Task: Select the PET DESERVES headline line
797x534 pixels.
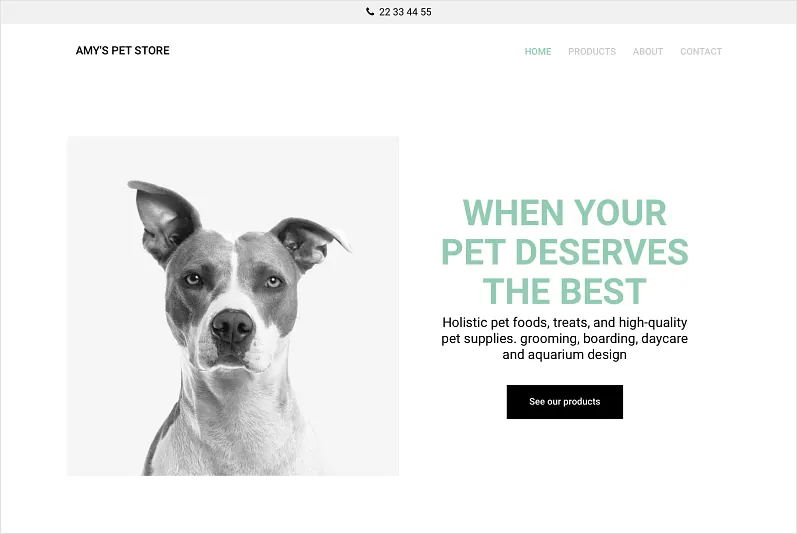Action: pos(565,252)
